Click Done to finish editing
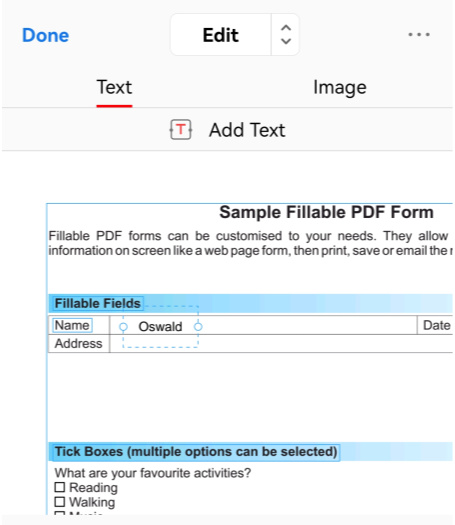 point(46,35)
